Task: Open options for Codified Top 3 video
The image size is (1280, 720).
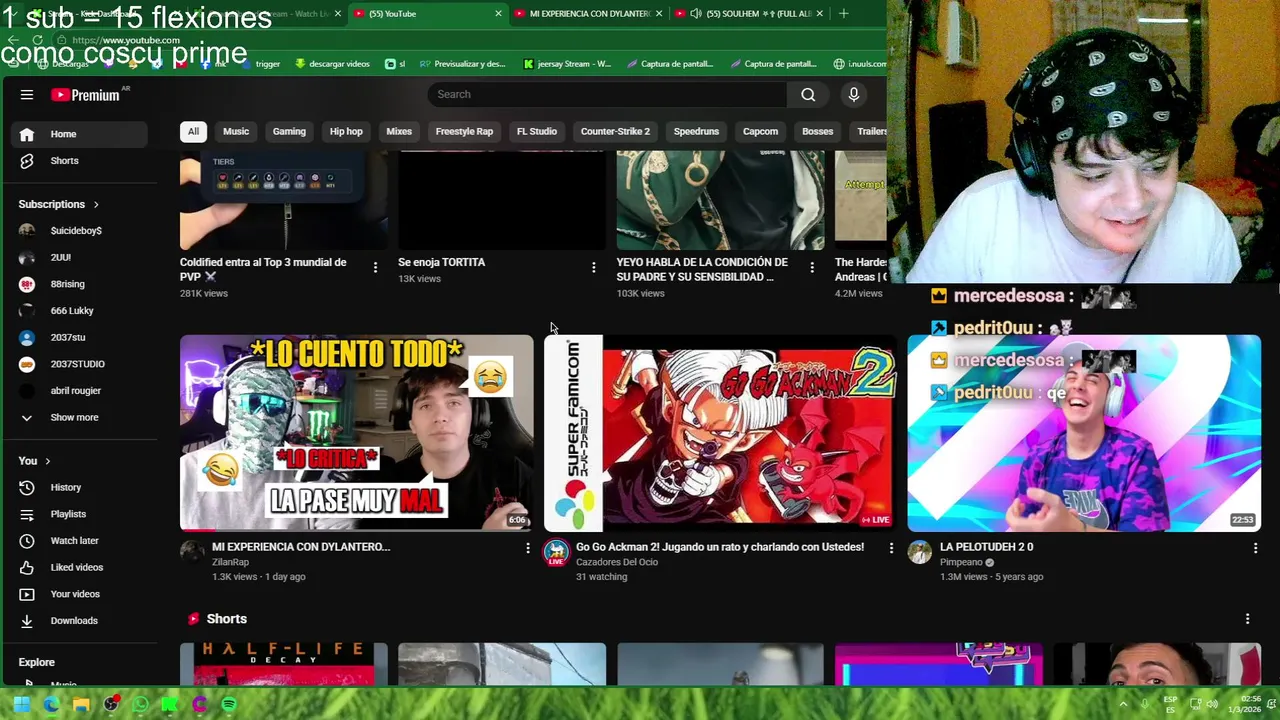Action: (375, 268)
